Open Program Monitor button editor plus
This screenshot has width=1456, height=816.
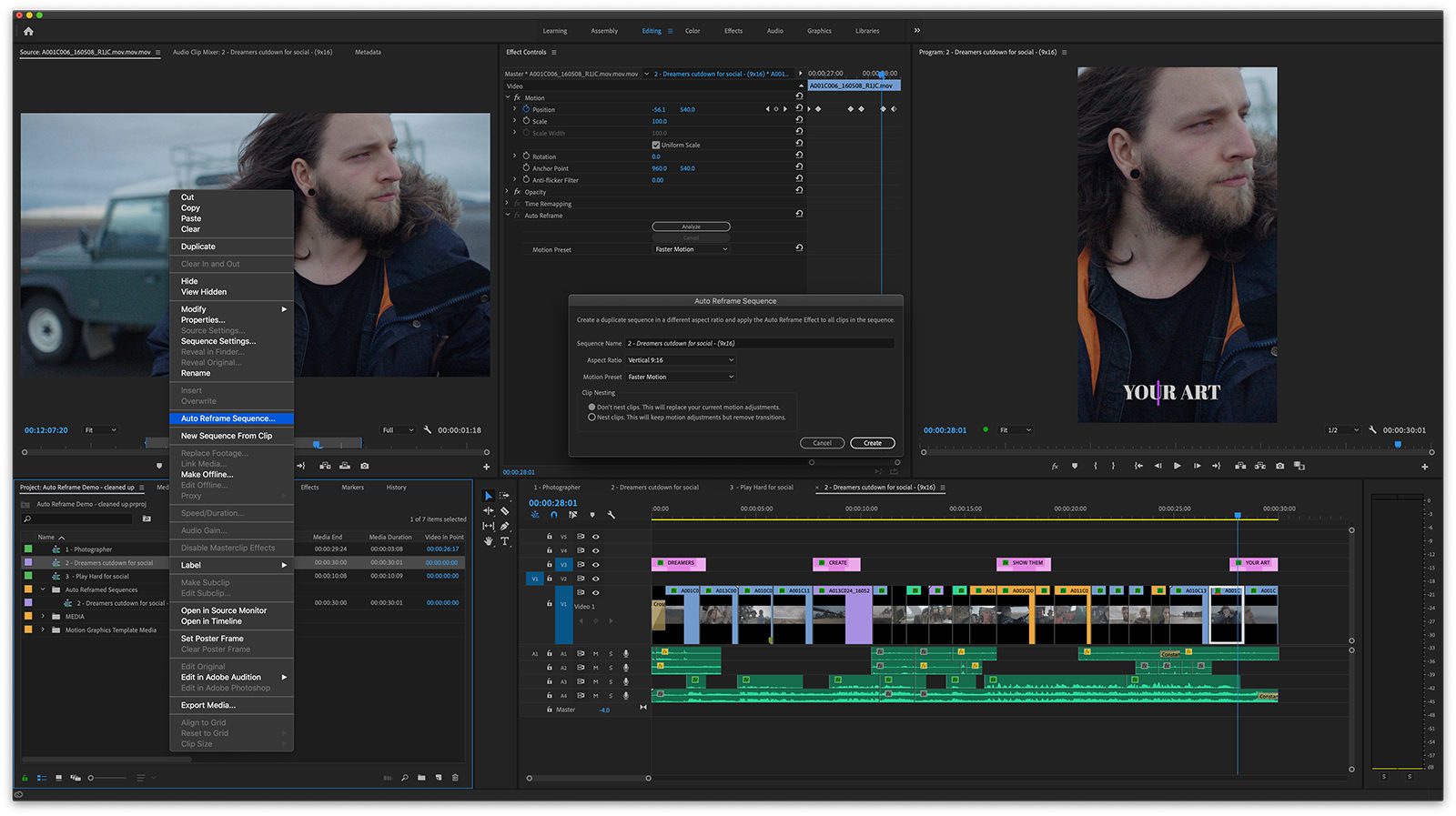click(x=1424, y=466)
